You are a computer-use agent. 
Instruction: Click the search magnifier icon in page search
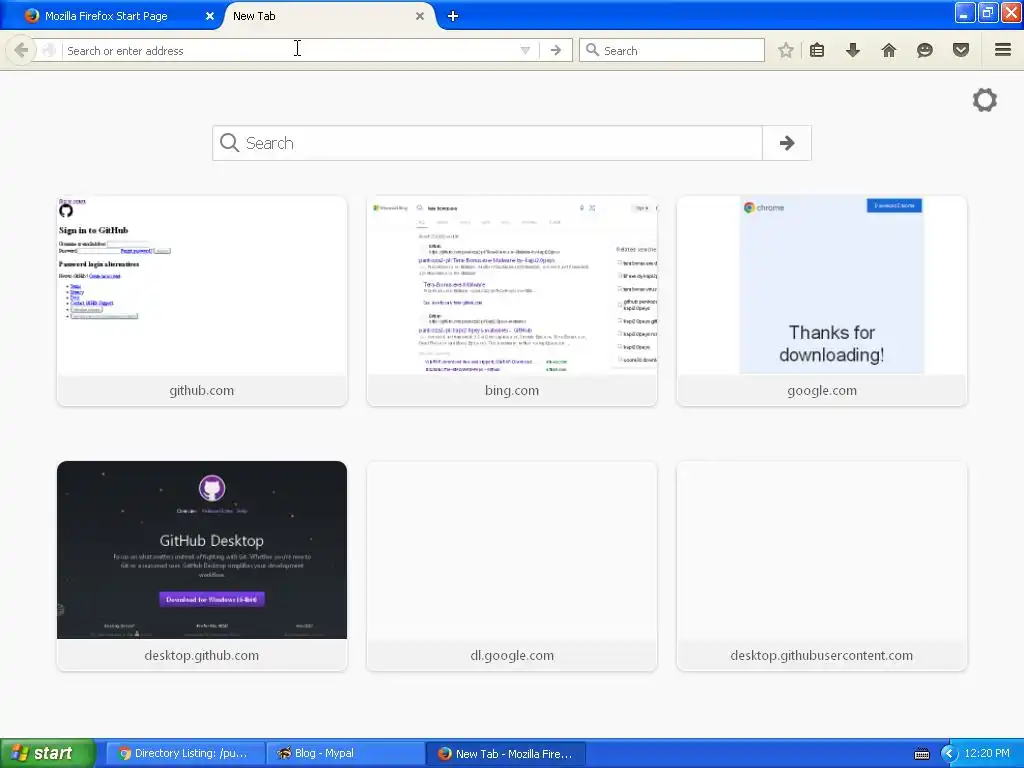tap(229, 142)
